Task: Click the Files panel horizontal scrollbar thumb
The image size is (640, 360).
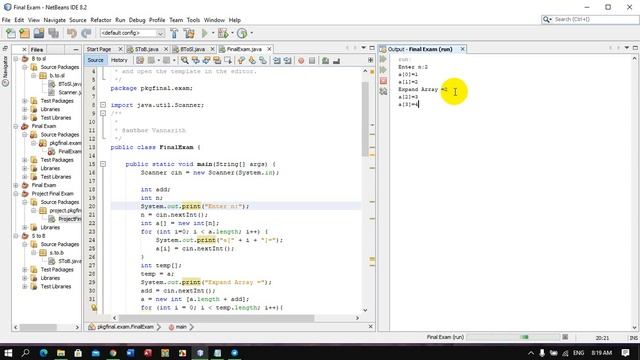Action: click(38, 327)
